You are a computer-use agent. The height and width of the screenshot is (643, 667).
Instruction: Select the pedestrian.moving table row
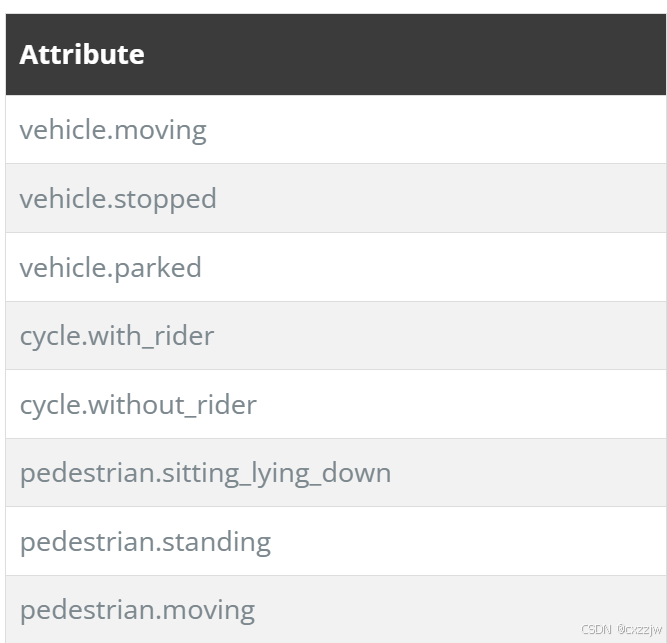pyautogui.click(x=336, y=609)
